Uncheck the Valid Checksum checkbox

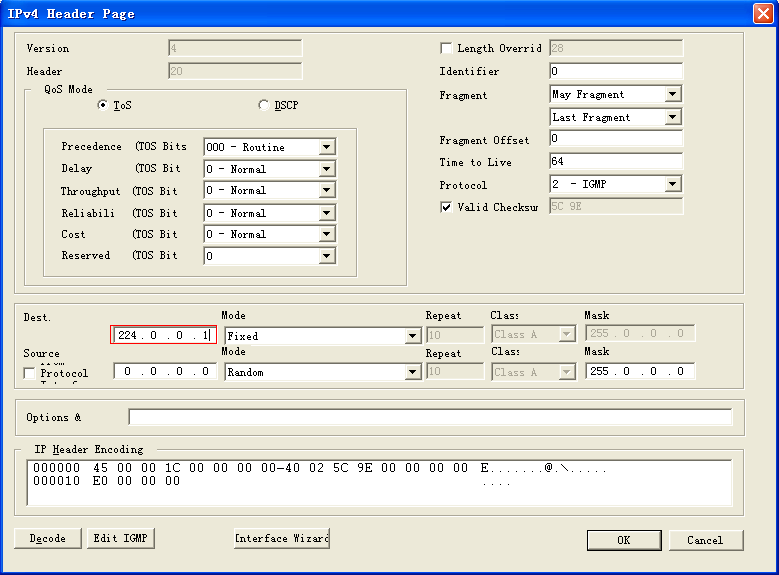446,207
